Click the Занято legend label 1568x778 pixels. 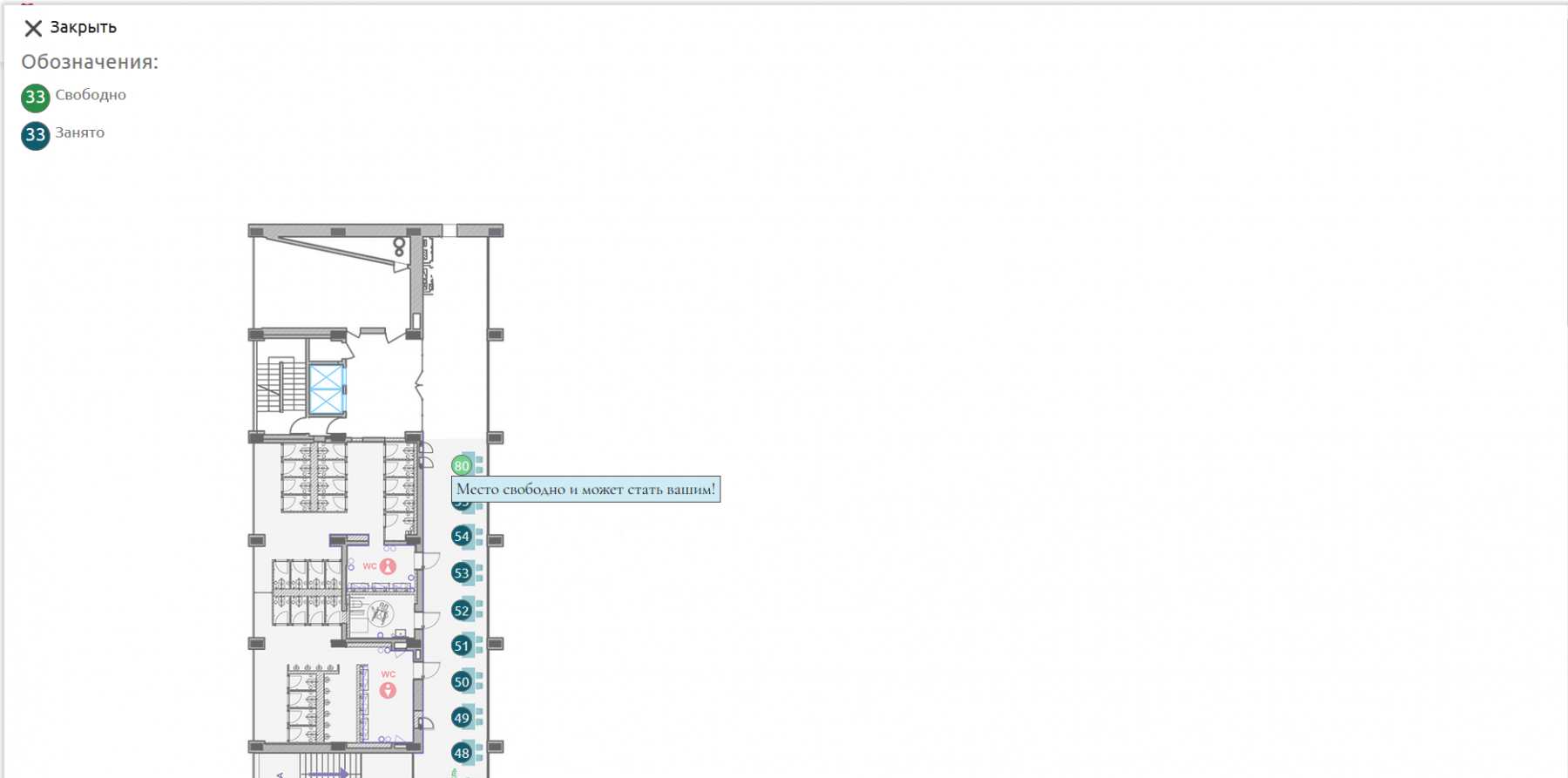click(80, 132)
